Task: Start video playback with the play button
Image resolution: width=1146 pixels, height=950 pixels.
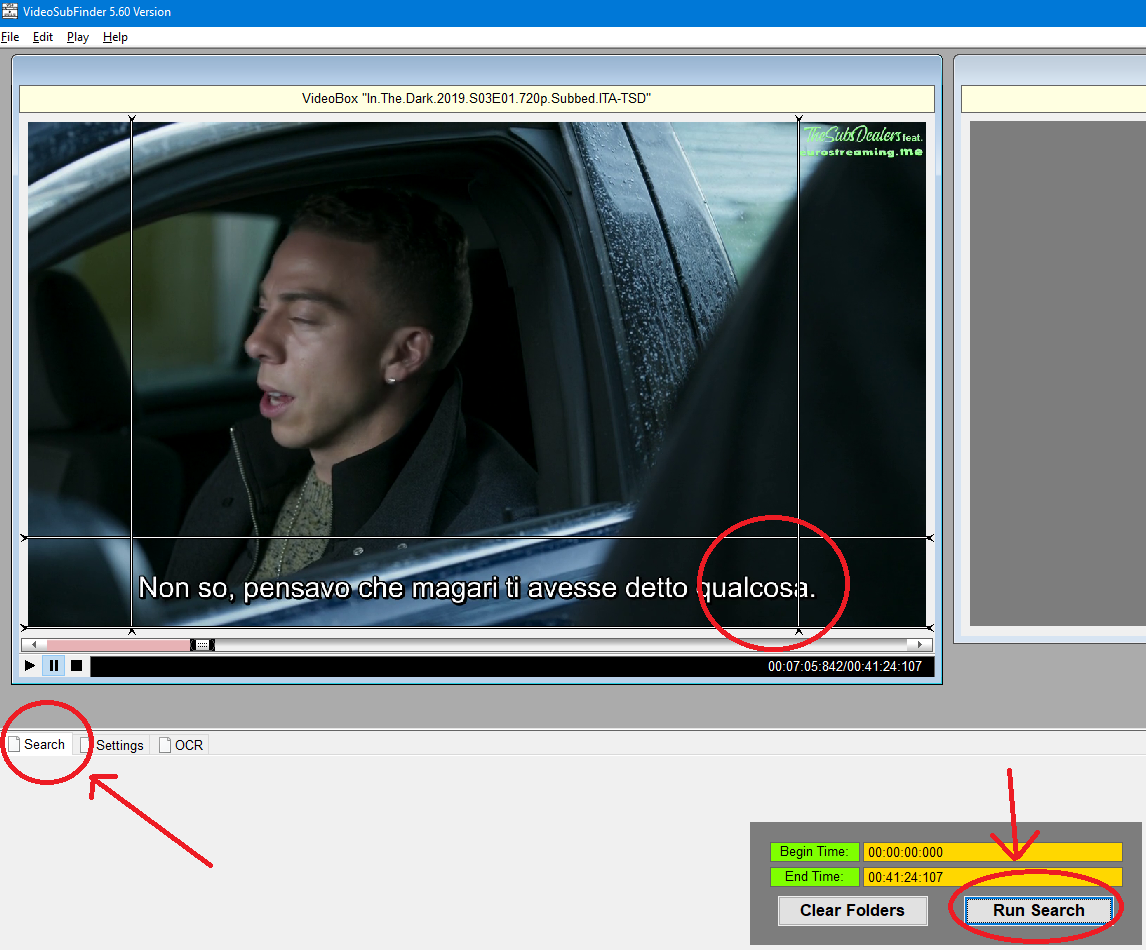Action: (30, 666)
